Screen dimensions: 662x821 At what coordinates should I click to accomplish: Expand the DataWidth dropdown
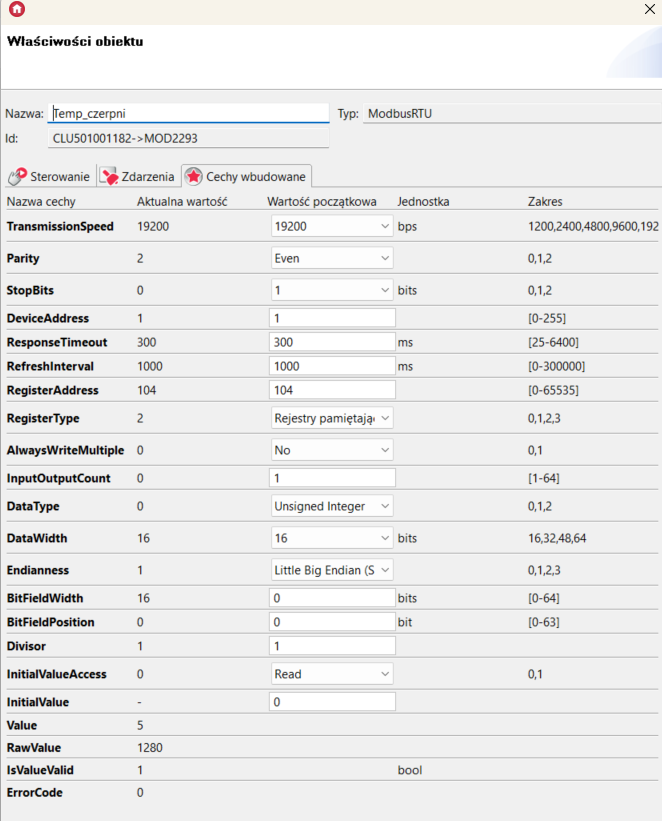[x=331, y=538]
